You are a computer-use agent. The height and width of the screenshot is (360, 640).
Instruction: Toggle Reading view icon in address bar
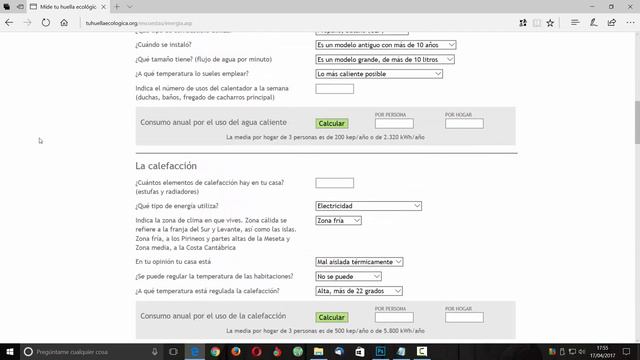pyautogui.click(x=537, y=23)
